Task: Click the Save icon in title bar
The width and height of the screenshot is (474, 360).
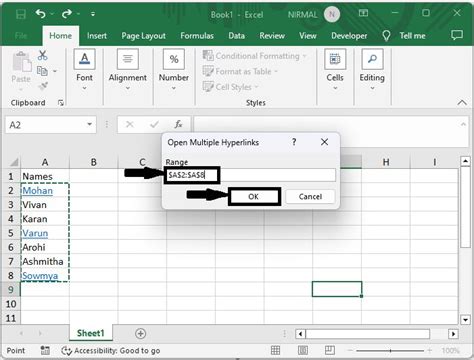Action: tap(21, 14)
